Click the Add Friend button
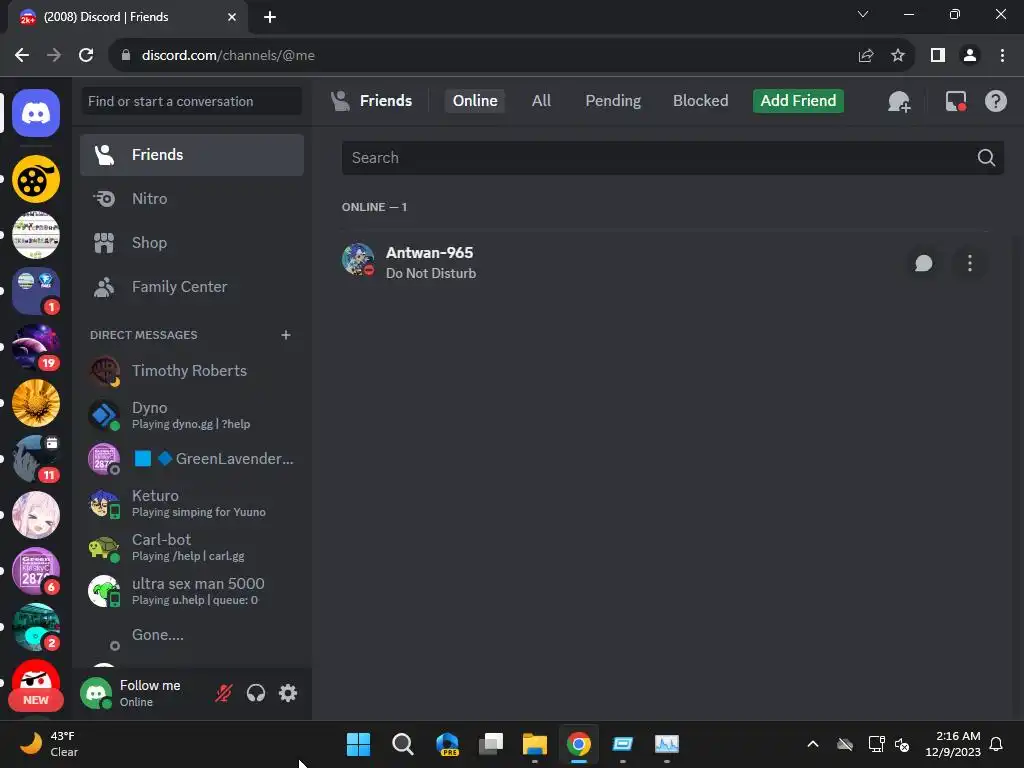The height and width of the screenshot is (768, 1024). click(798, 101)
